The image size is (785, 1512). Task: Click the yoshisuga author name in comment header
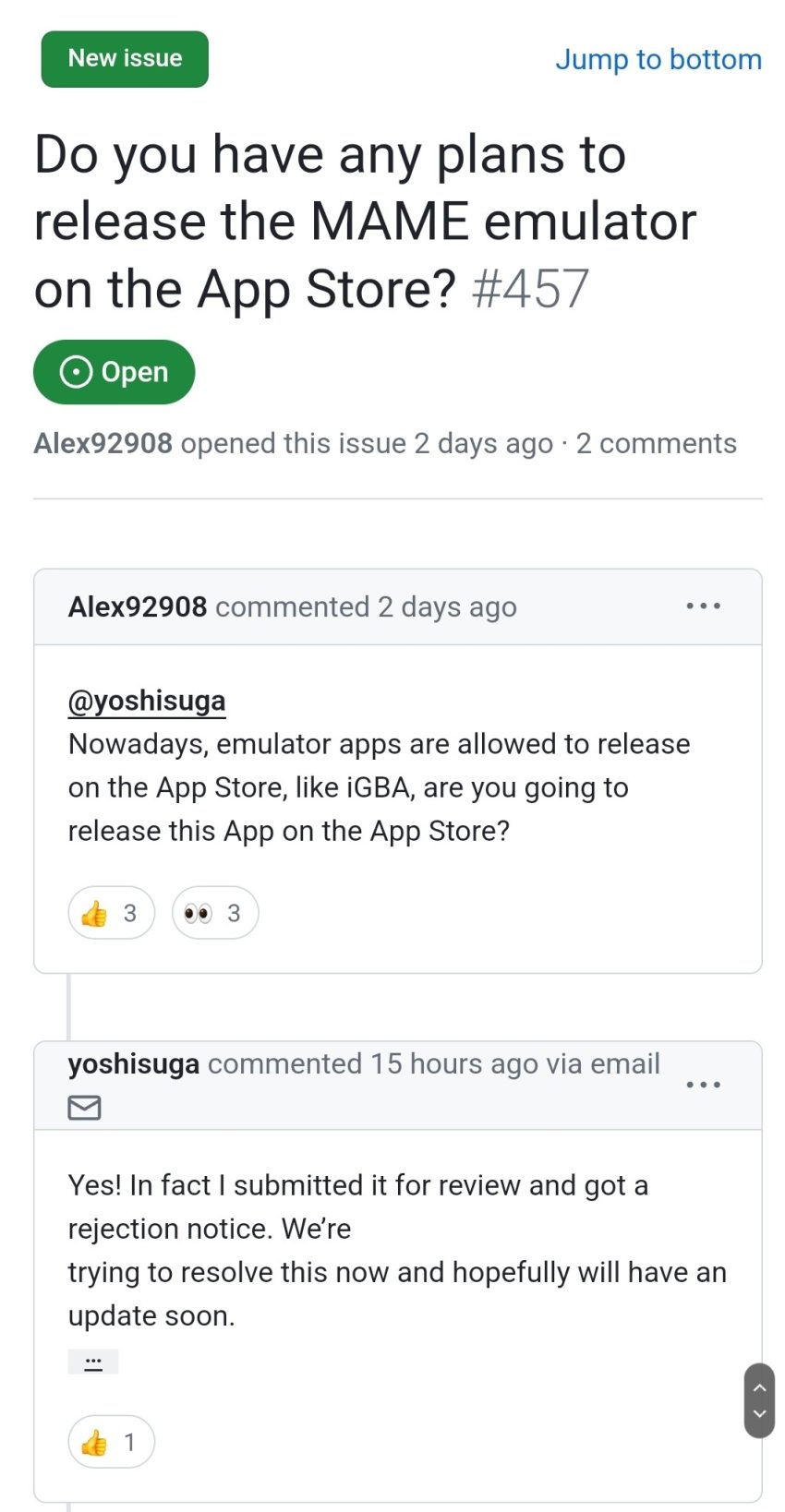point(134,1064)
